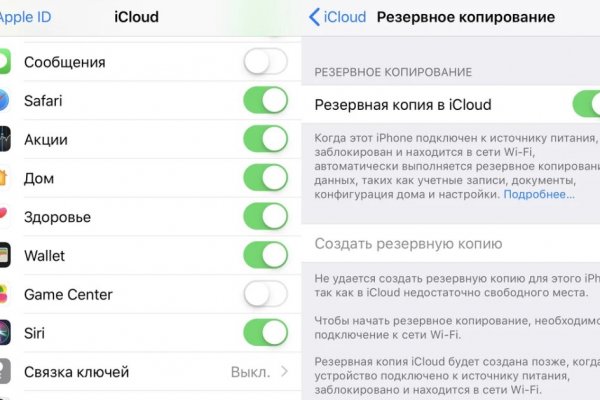Tap the Wallet app icon
The height and width of the screenshot is (400, 600).
tap(4, 256)
